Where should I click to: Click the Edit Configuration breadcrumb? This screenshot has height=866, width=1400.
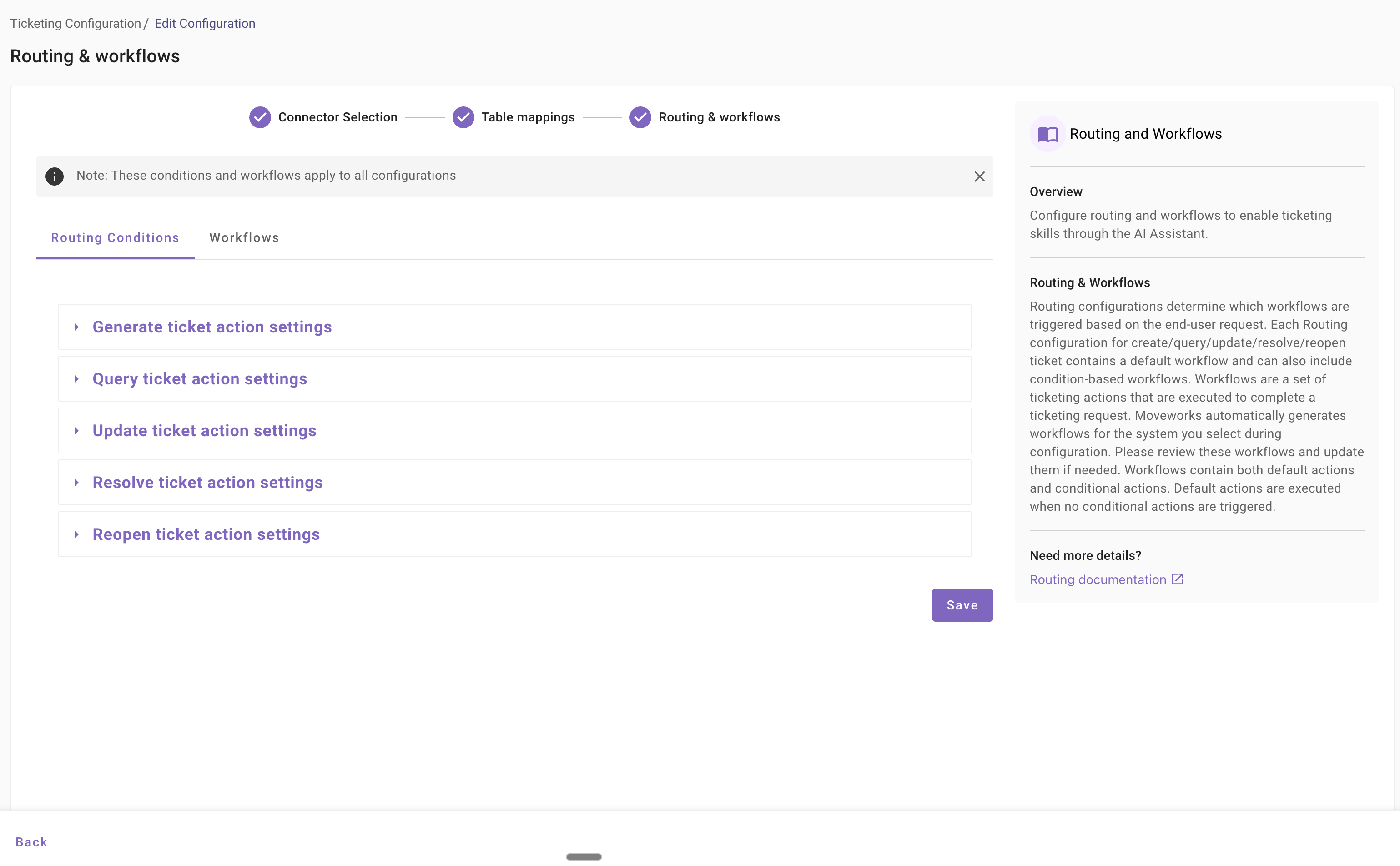(204, 24)
